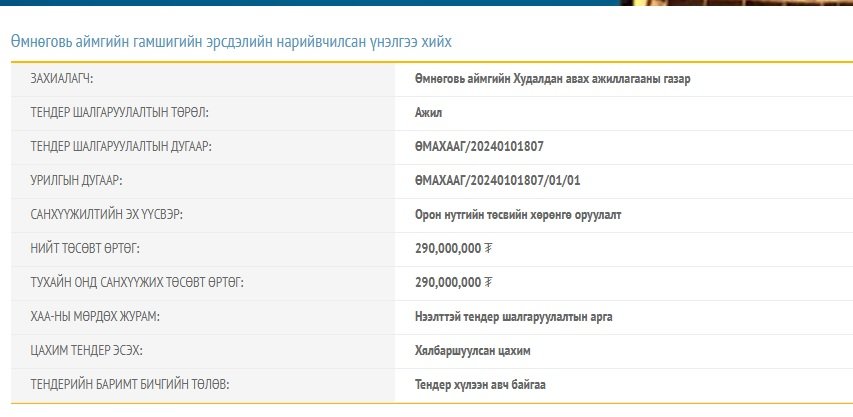Click the САНХҮҮЖИЛТИЙН ЭХ ҮҮСВЭР label
The image size is (853, 417).
[107, 214]
